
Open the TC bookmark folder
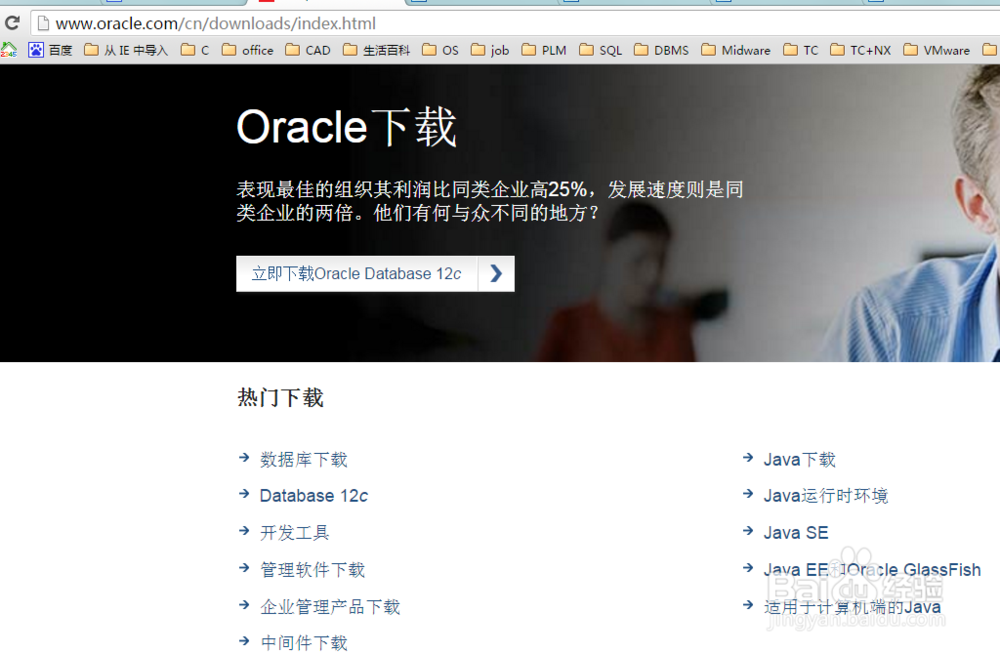point(801,50)
